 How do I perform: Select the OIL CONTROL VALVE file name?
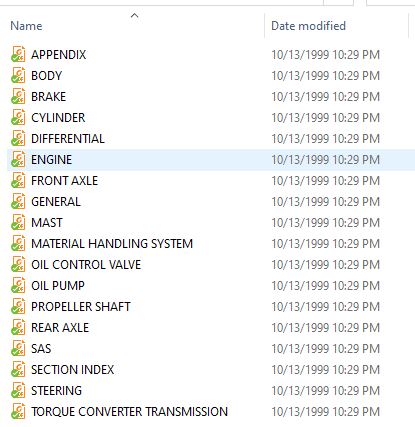[86, 265]
